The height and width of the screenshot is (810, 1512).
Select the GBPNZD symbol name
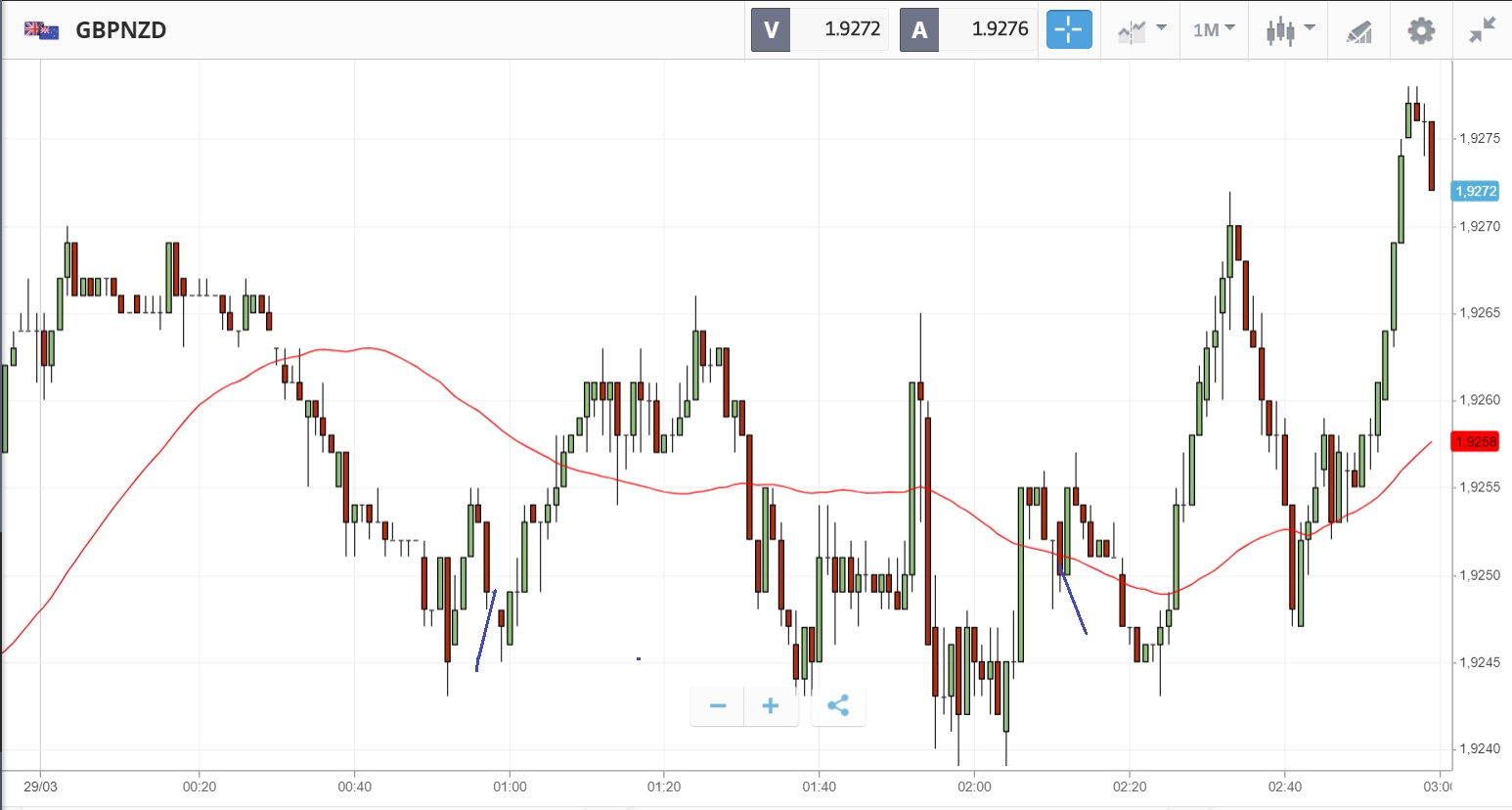coord(121,30)
